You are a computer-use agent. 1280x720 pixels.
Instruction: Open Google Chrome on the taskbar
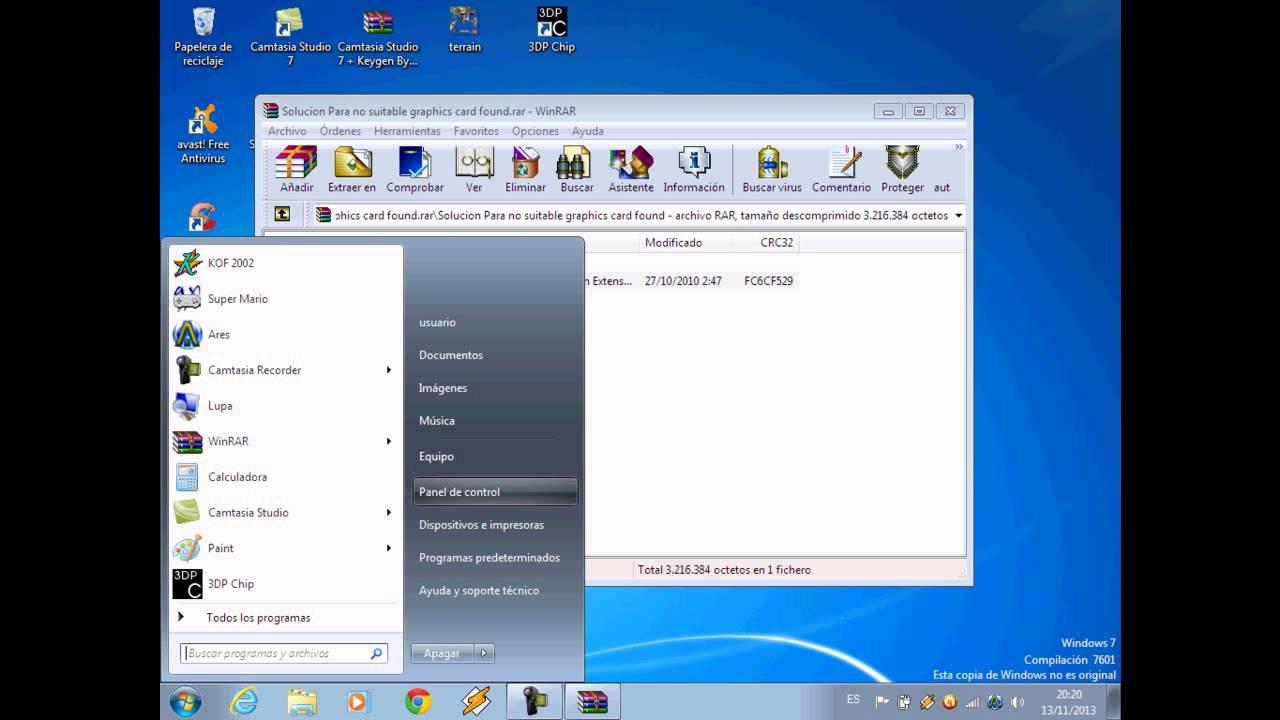click(x=418, y=702)
